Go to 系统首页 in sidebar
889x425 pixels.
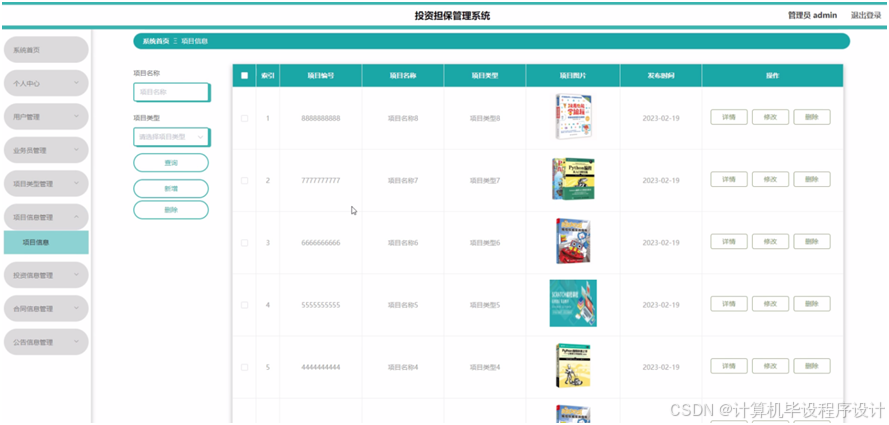[46, 50]
